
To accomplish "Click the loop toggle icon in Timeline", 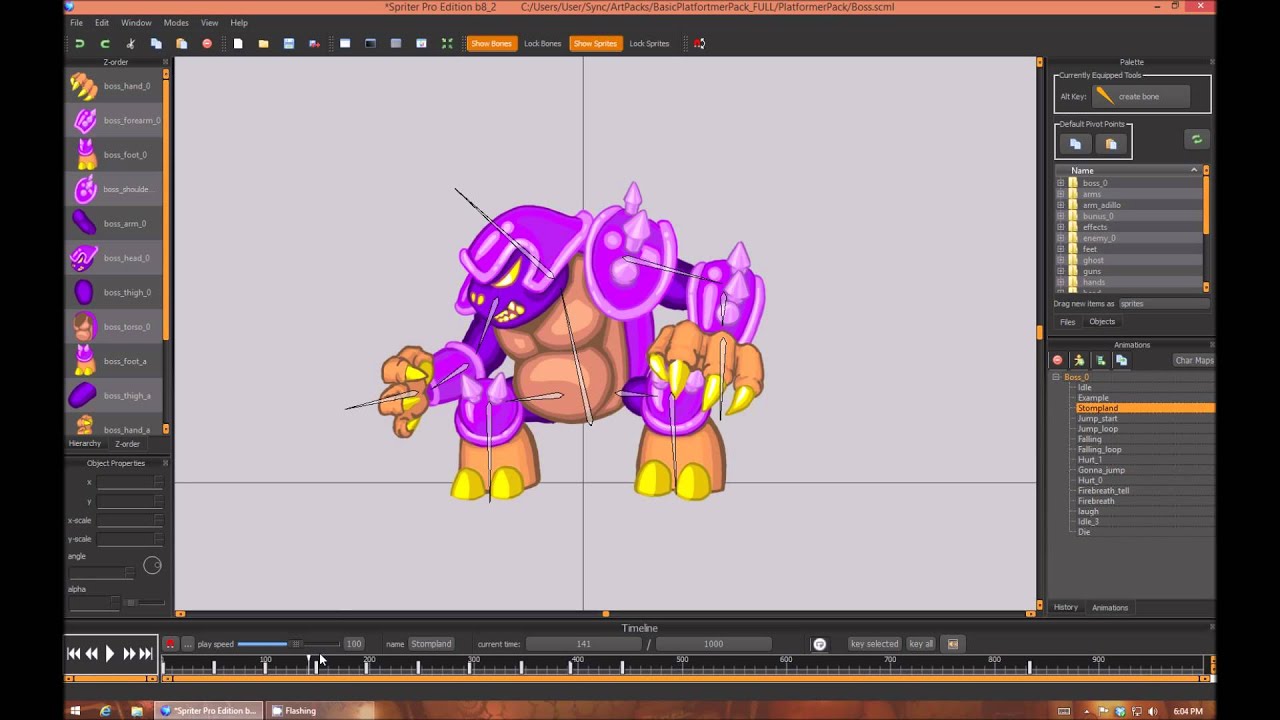I will tap(819, 644).
